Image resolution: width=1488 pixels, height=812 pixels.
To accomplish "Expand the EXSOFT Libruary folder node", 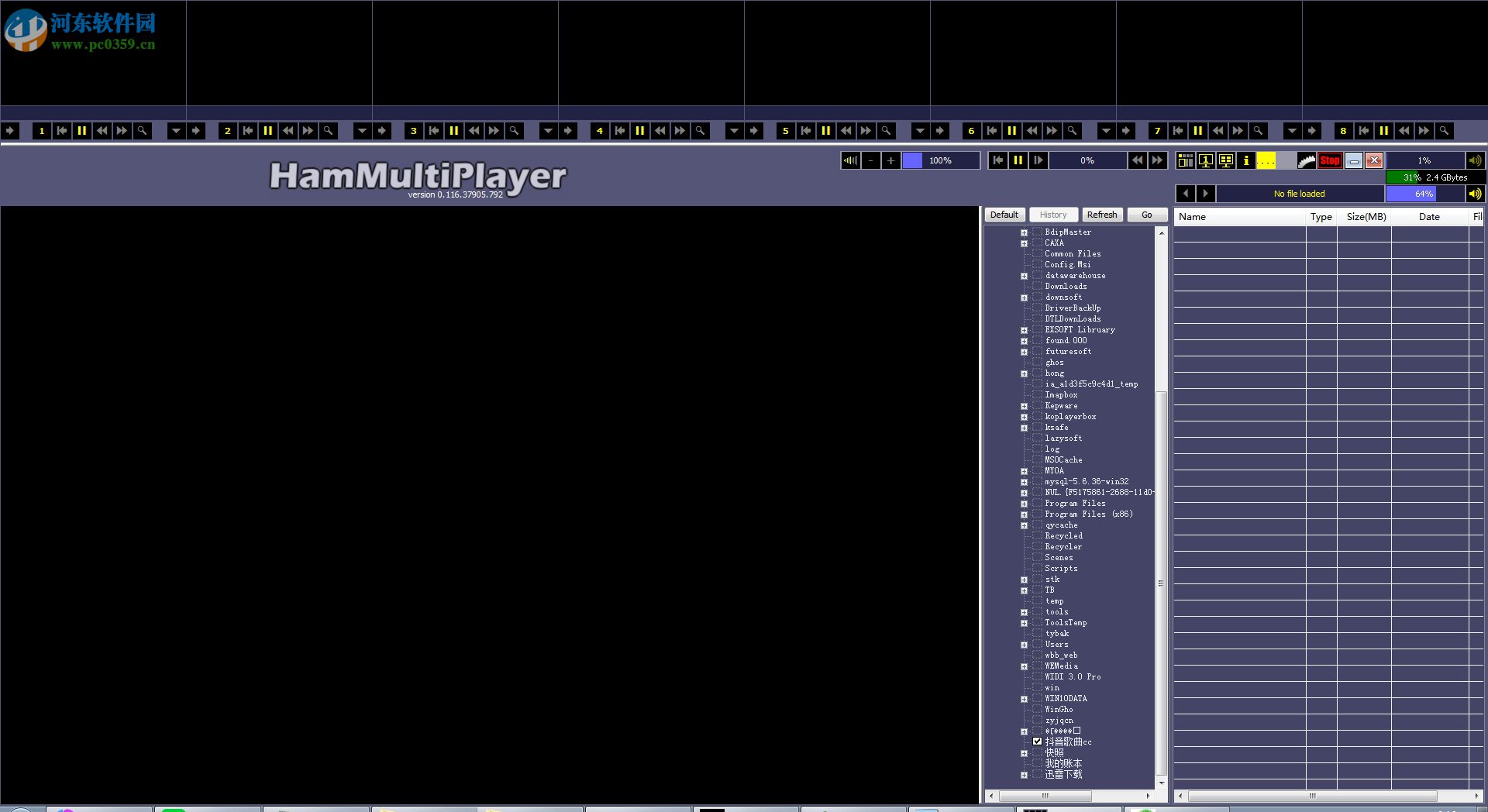I will coord(1024,330).
